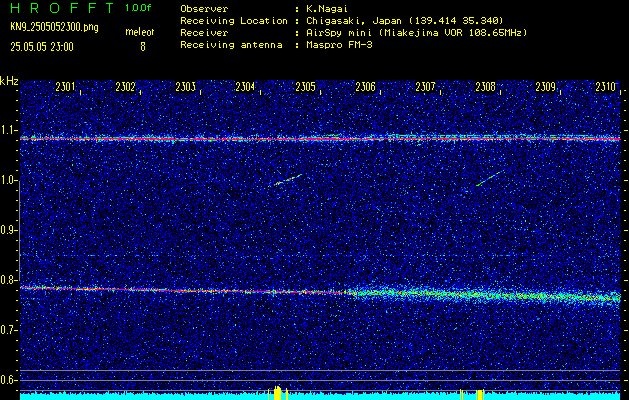Click the 0.7 kHz axis label
The width and height of the screenshot is (629, 400).
tap(8, 330)
